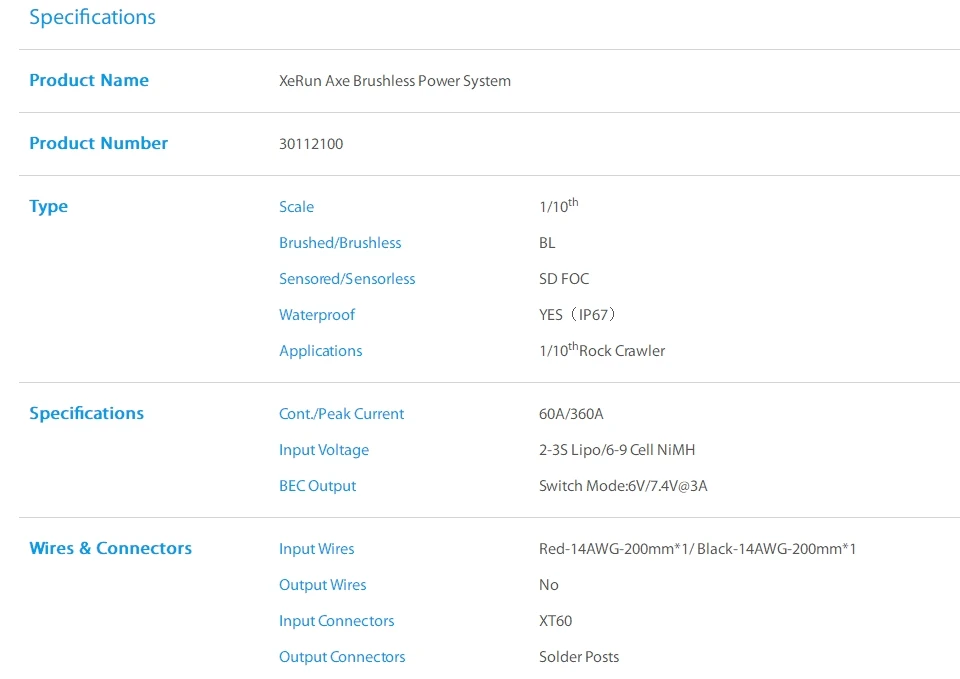The image size is (960, 679).
Task: Click the '1/10th' scale value
Action: (x=558, y=206)
